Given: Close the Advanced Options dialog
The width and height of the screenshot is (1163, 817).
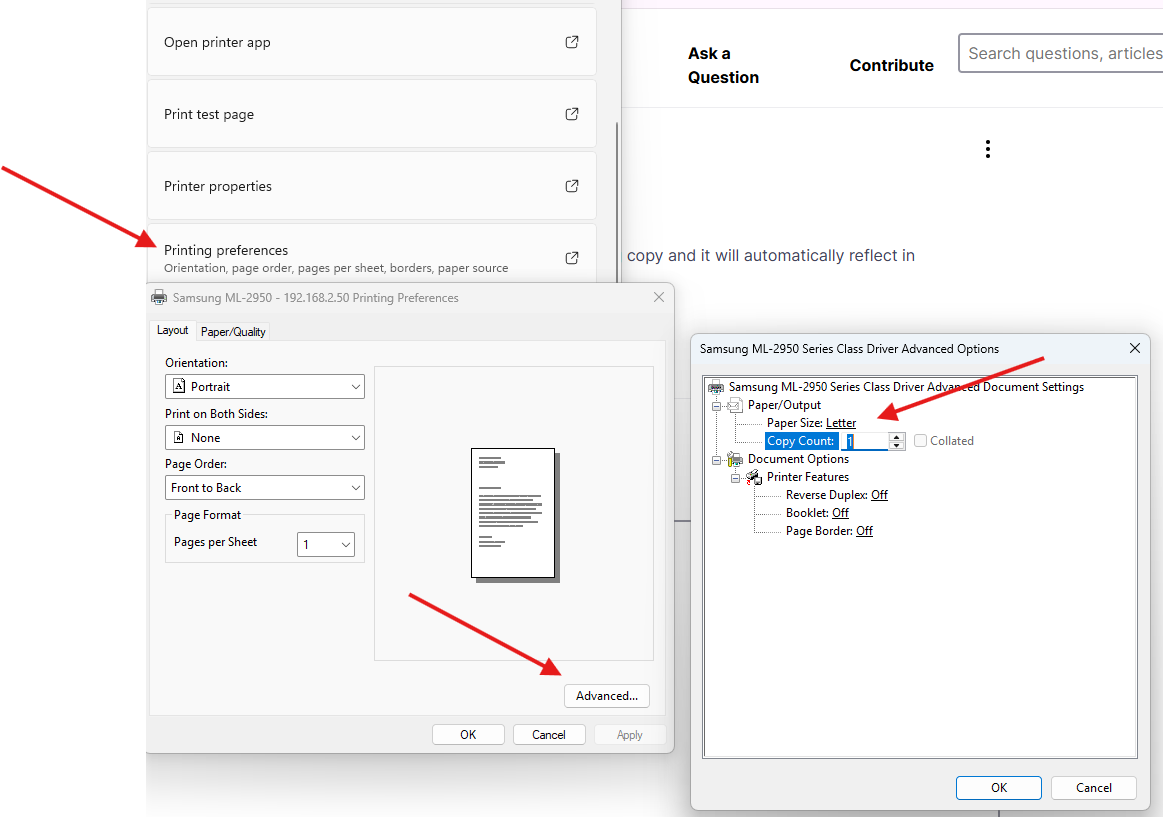Looking at the screenshot, I should pos(1134,348).
